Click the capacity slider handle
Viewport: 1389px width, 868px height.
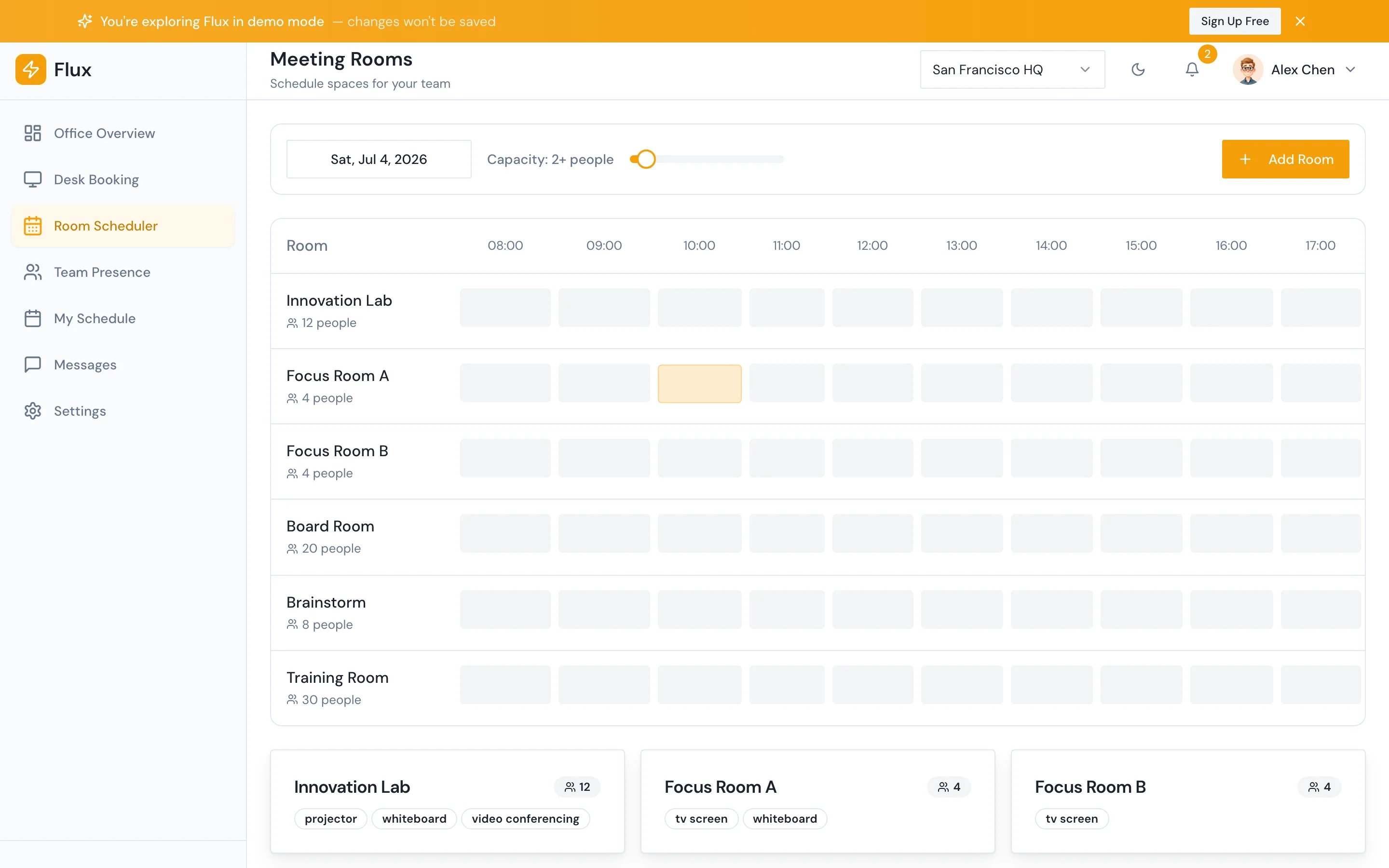coord(646,159)
